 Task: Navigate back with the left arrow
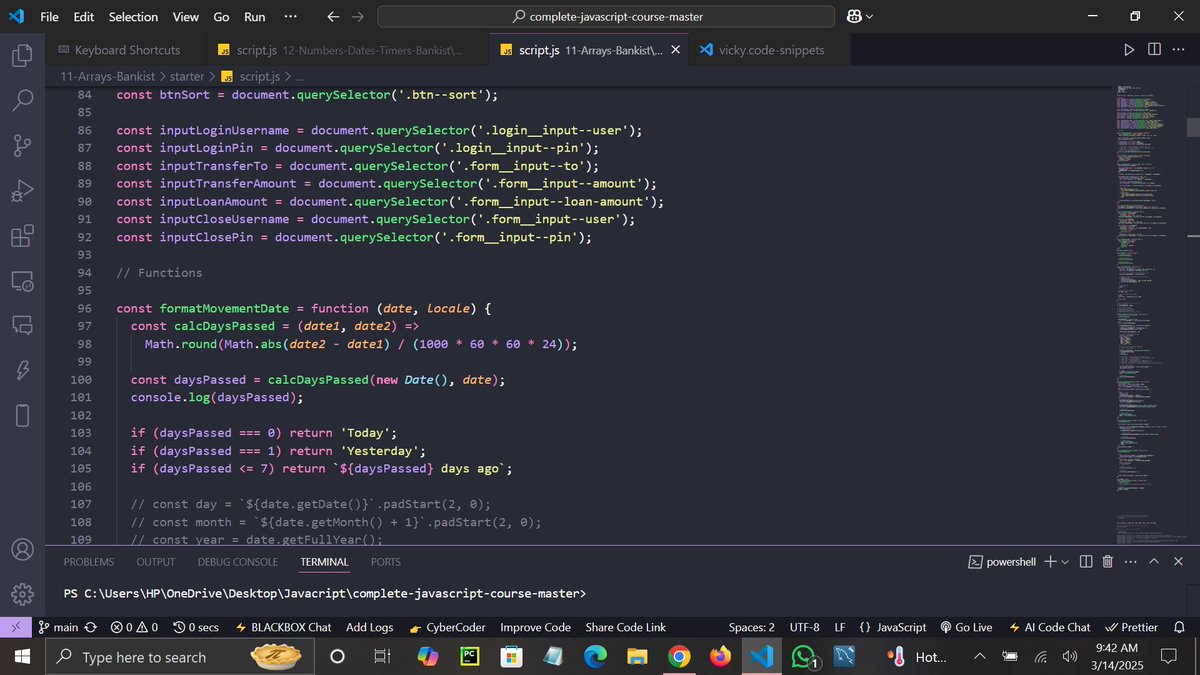(x=334, y=17)
